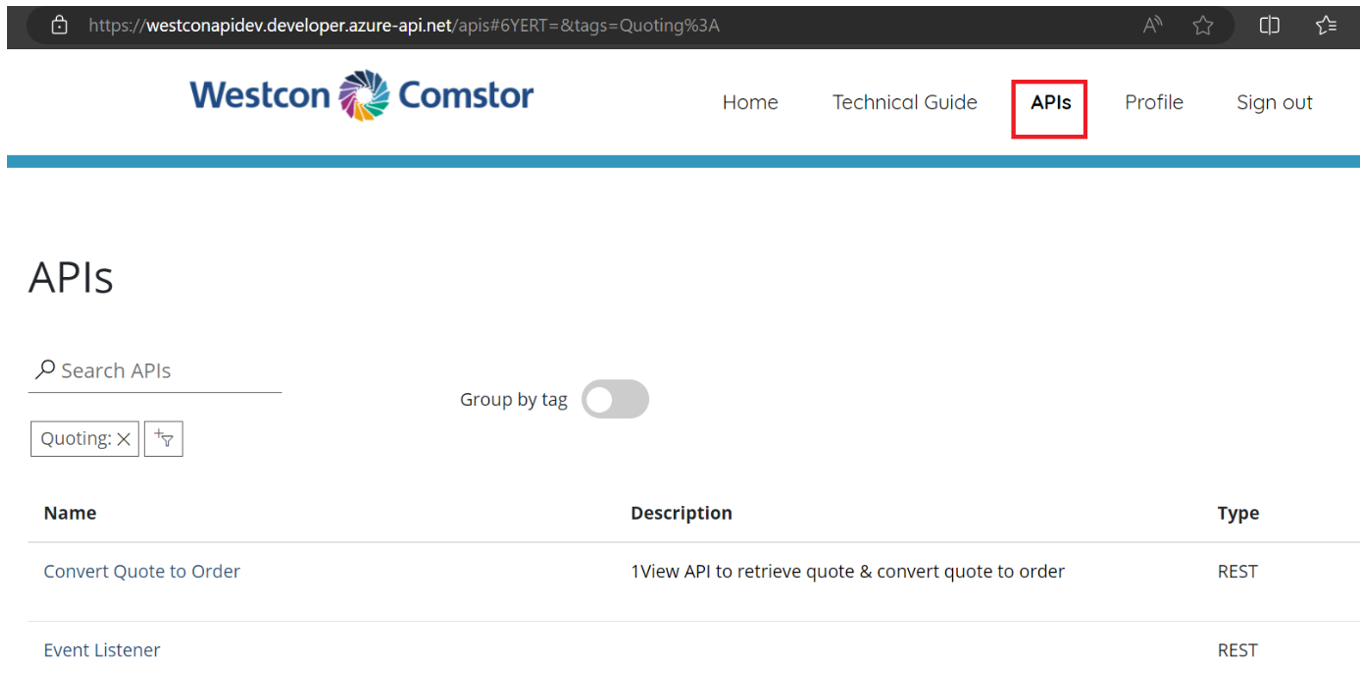Select the APIs navigation item
The image size is (1360, 682).
(x=1050, y=102)
